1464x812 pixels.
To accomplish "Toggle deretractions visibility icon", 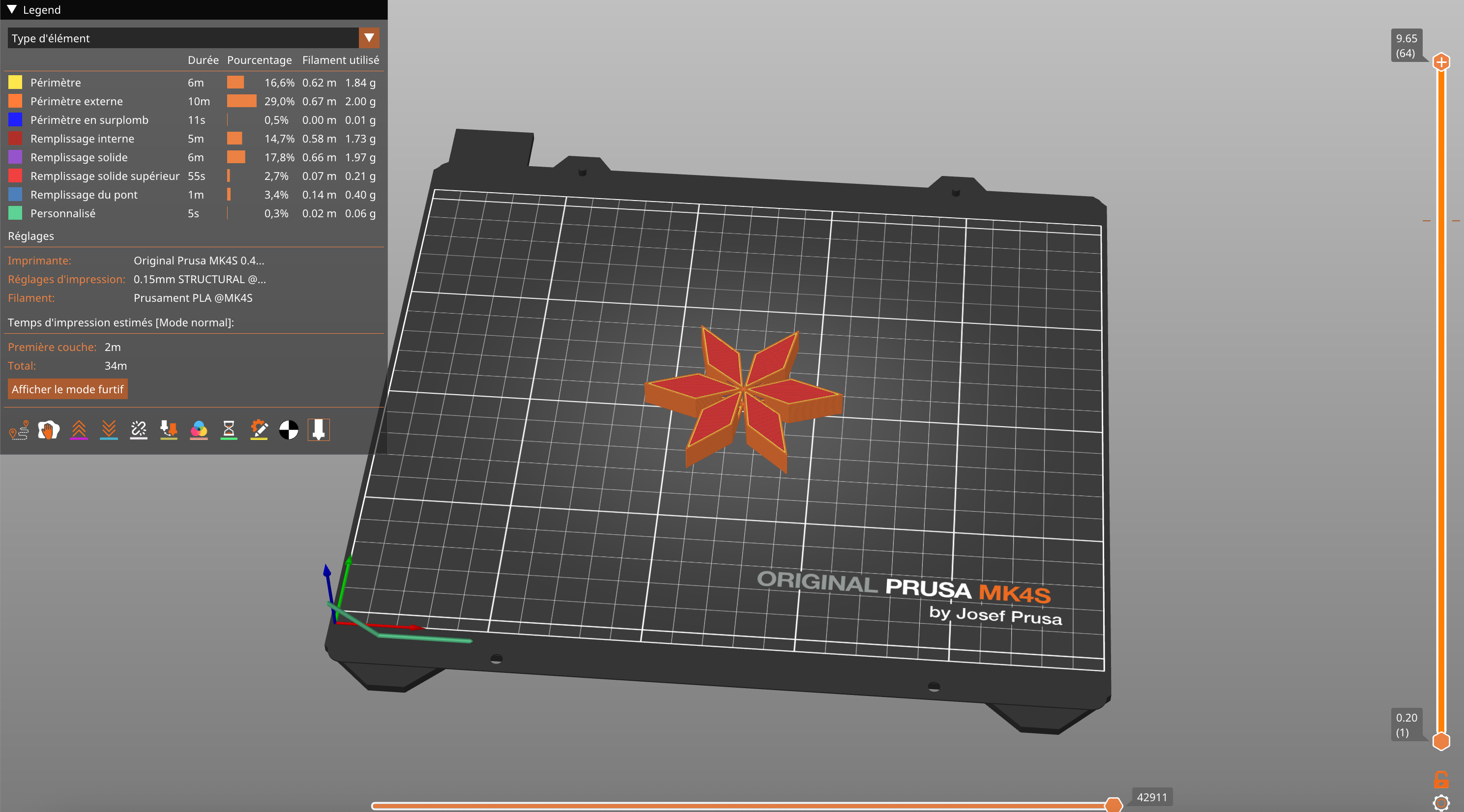I will (109, 430).
